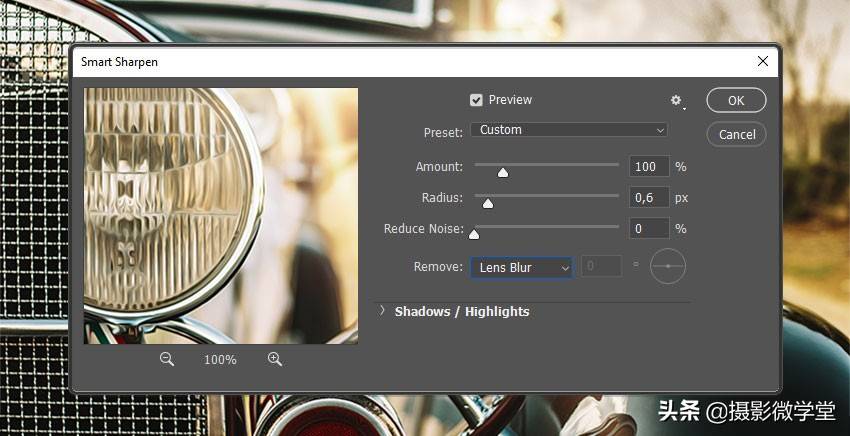This screenshot has width=850, height=436.
Task: Click the Amount slider handle
Action: click(503, 172)
